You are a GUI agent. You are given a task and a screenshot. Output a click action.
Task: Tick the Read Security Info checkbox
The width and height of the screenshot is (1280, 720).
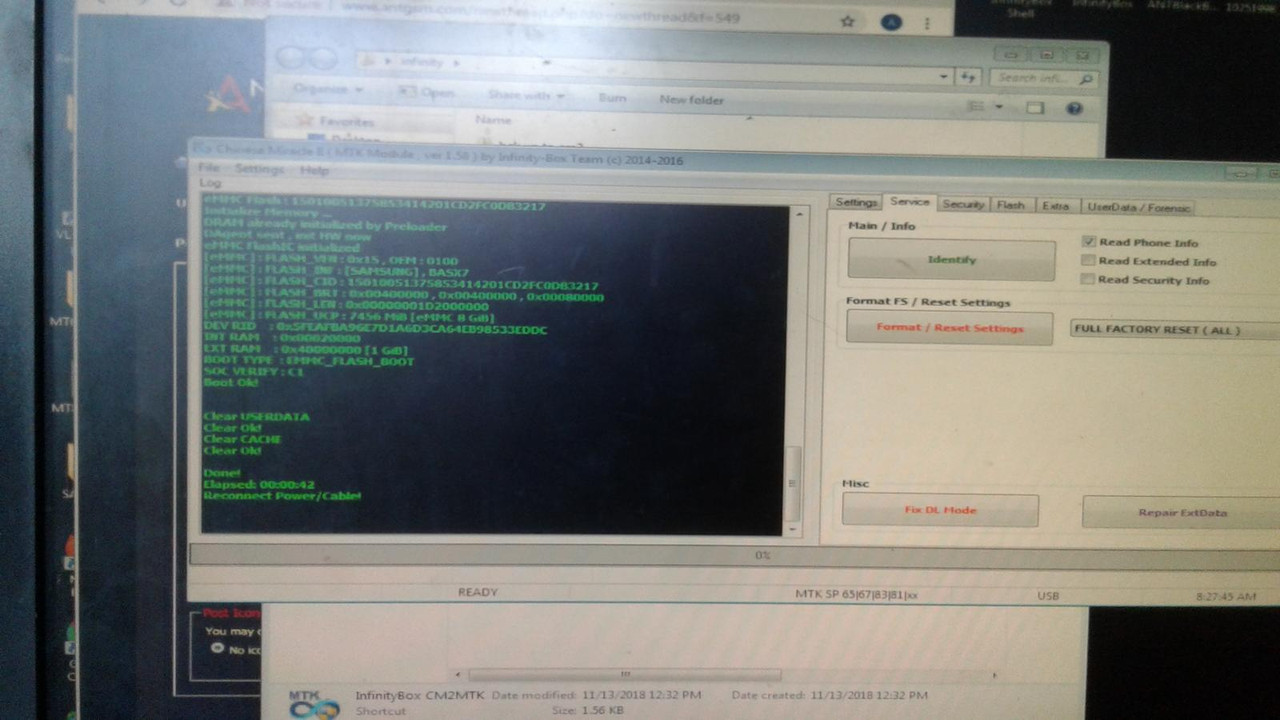coord(1088,279)
